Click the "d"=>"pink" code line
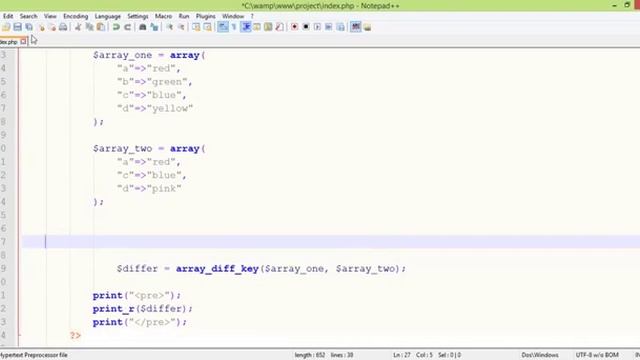 149,189
